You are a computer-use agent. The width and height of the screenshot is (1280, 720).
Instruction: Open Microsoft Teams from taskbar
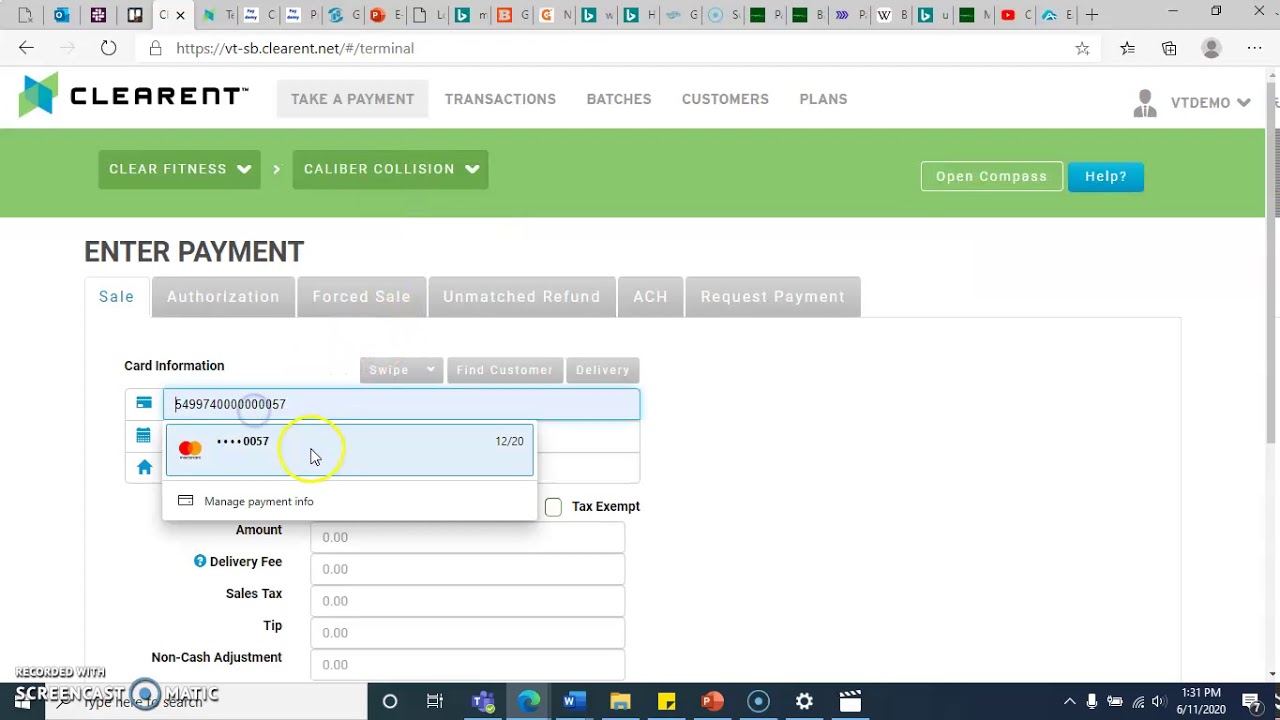click(x=483, y=701)
